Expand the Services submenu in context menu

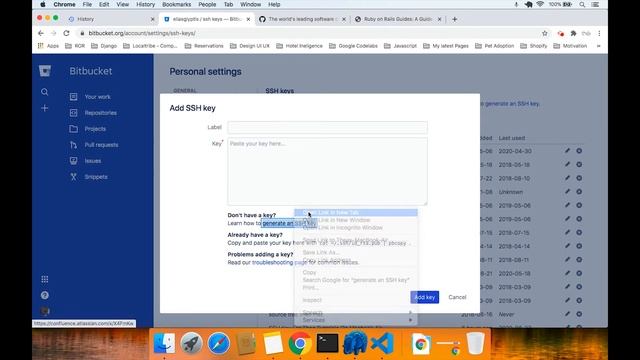356,320
